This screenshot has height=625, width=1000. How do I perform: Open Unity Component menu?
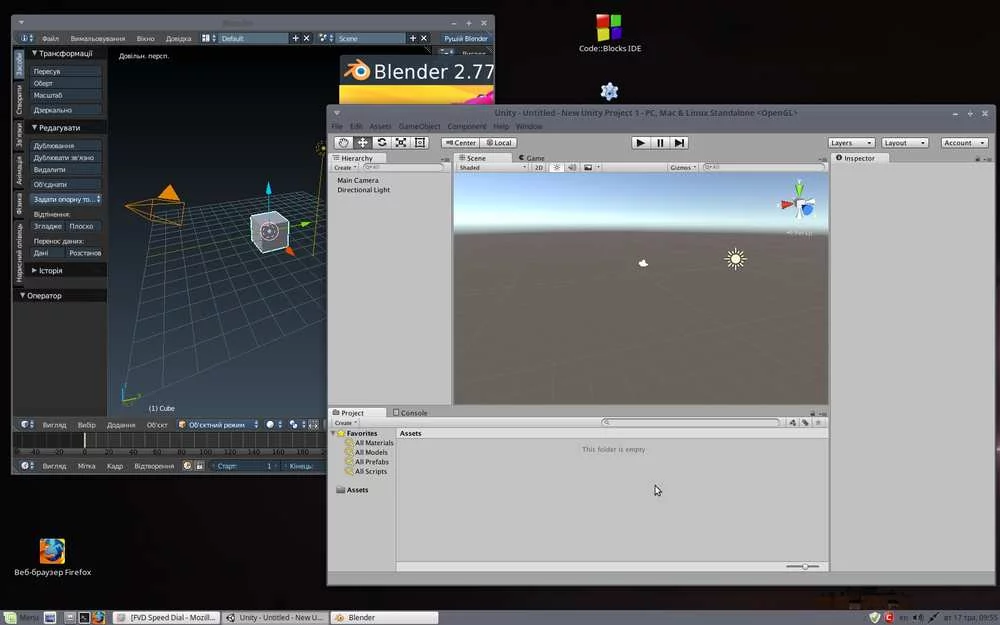click(x=467, y=126)
